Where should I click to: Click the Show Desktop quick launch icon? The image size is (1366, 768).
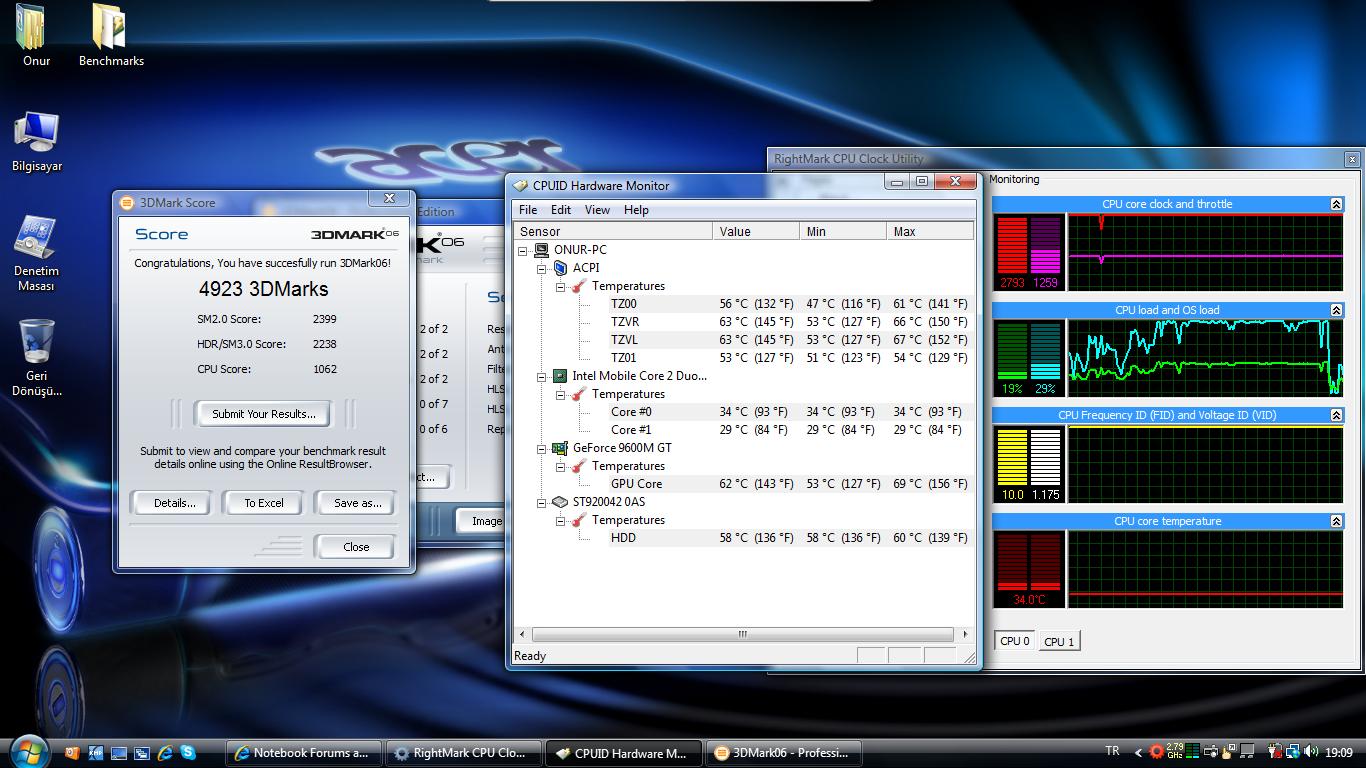(x=119, y=753)
